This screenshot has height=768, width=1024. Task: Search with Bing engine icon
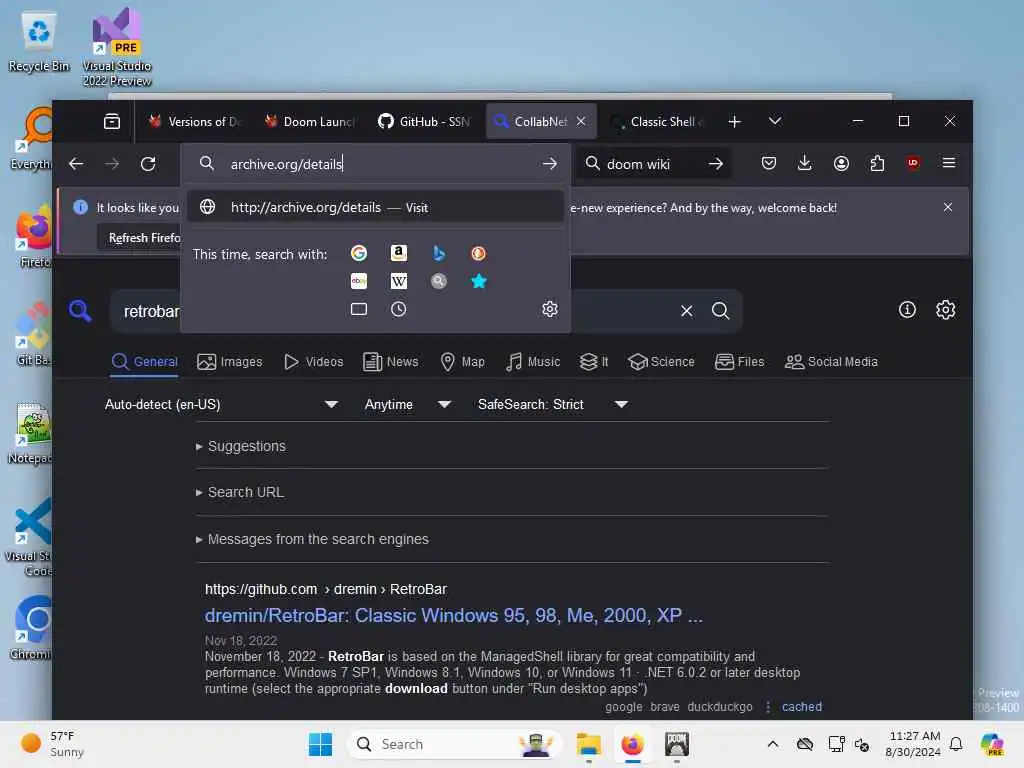439,253
